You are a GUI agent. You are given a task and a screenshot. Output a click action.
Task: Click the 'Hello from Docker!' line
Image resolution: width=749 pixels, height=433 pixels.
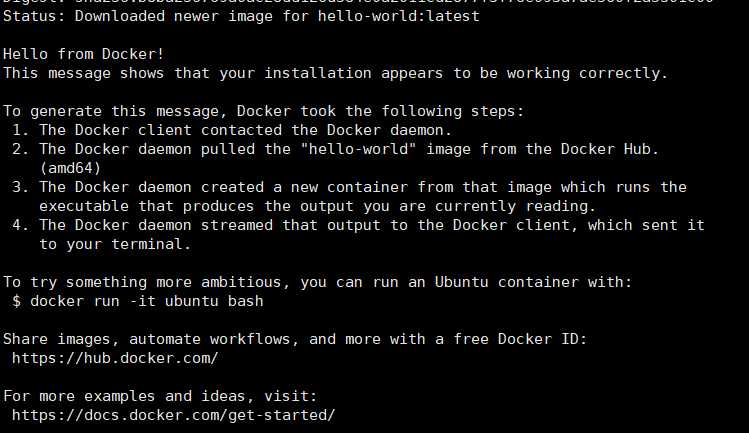click(x=84, y=54)
